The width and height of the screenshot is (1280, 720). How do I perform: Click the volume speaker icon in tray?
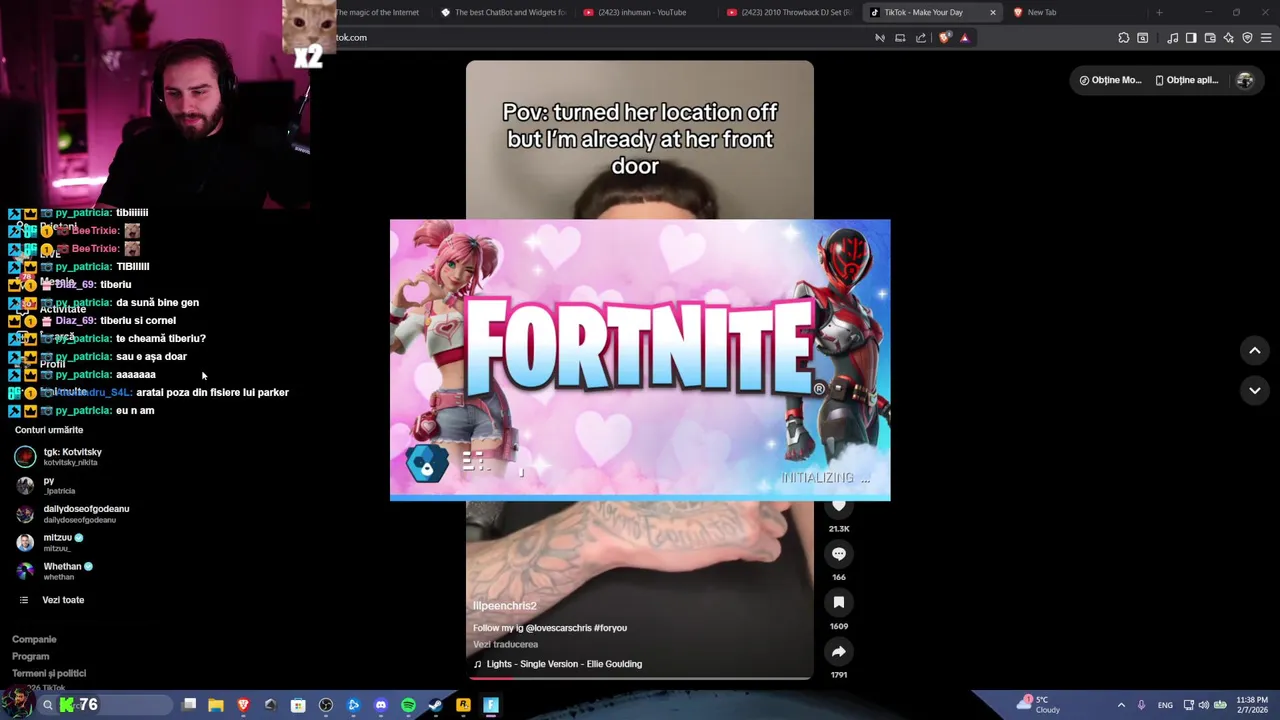[1203, 705]
